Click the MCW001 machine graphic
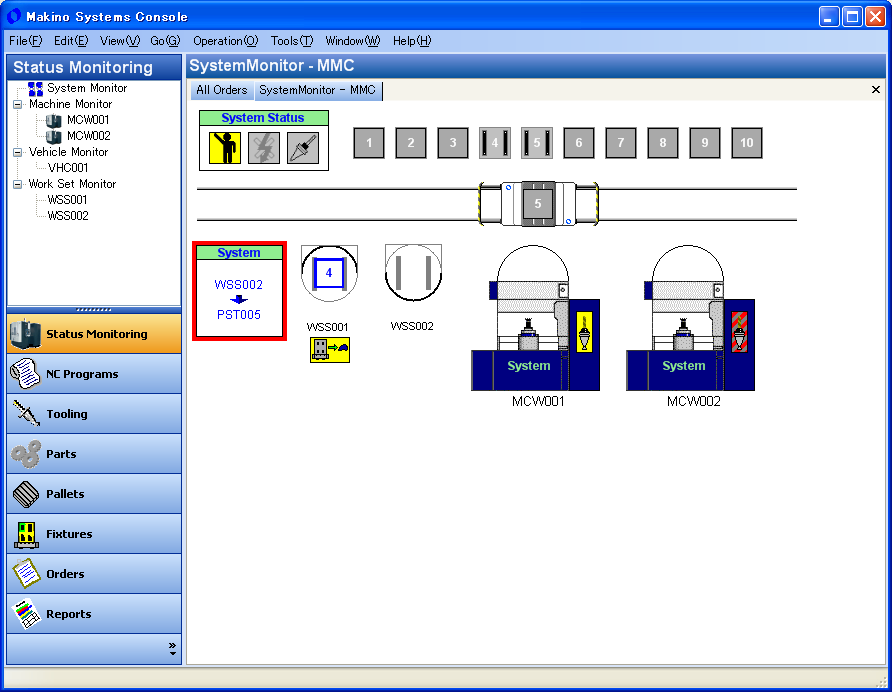Screen dimensions: 892x692 coord(535,318)
